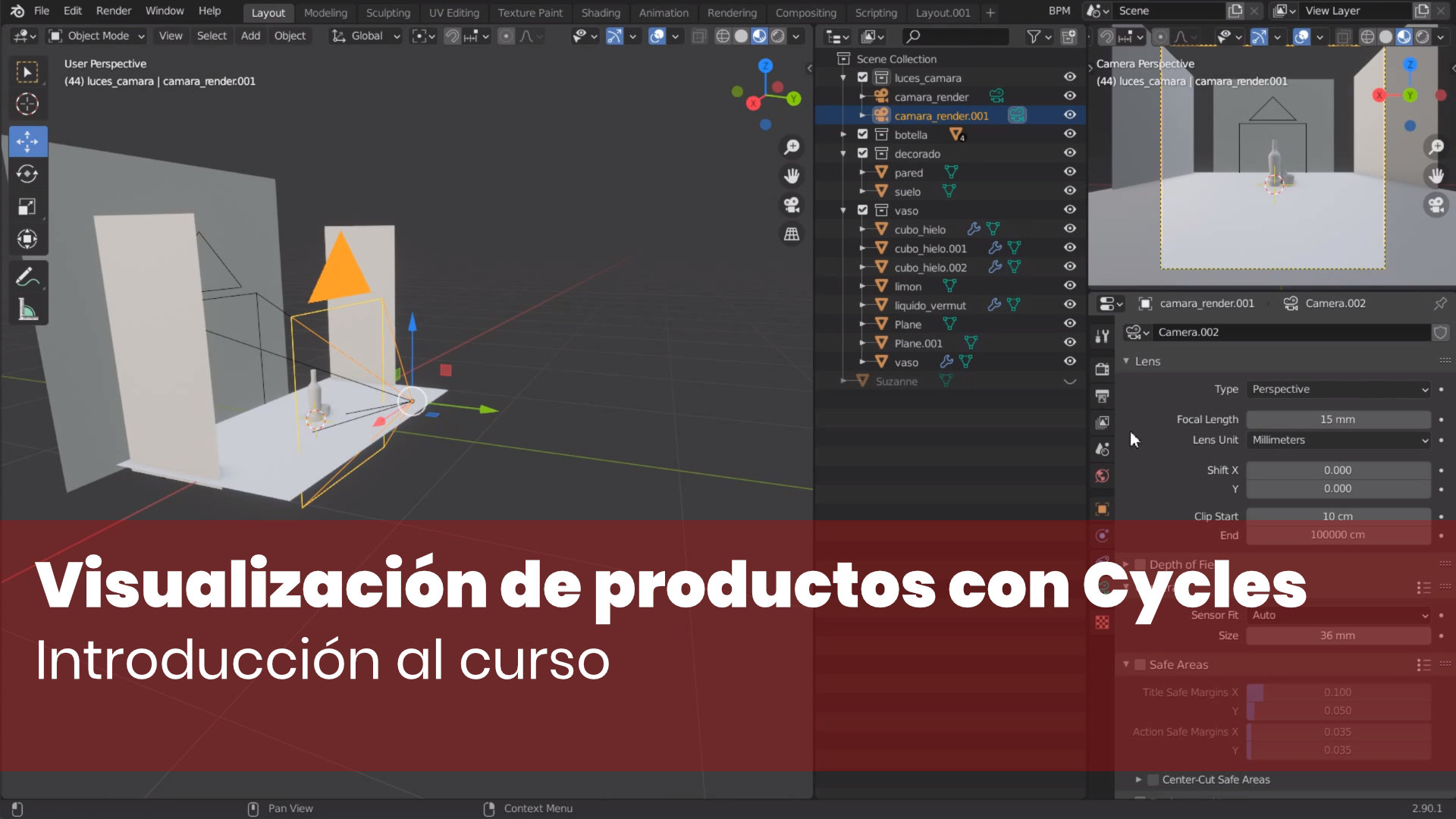Screen dimensions: 1456x819
Task: Open the viewport Add menu
Action: pos(250,36)
